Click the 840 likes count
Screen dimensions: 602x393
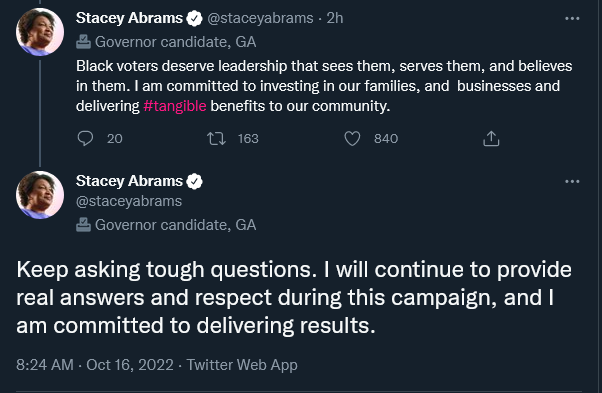(x=386, y=139)
